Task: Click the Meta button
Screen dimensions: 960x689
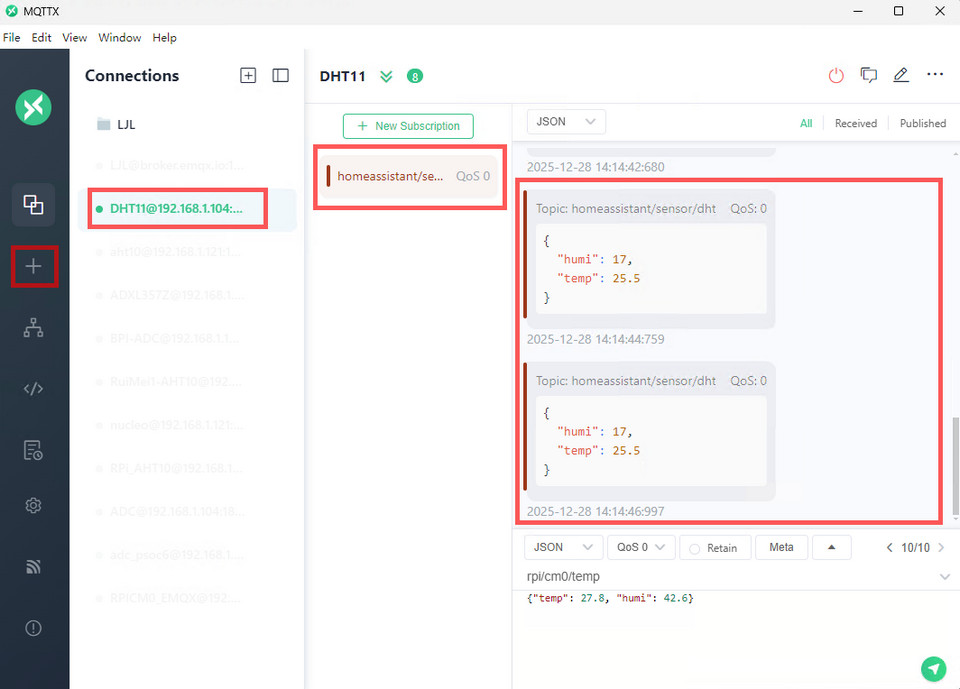Action: click(x=781, y=547)
